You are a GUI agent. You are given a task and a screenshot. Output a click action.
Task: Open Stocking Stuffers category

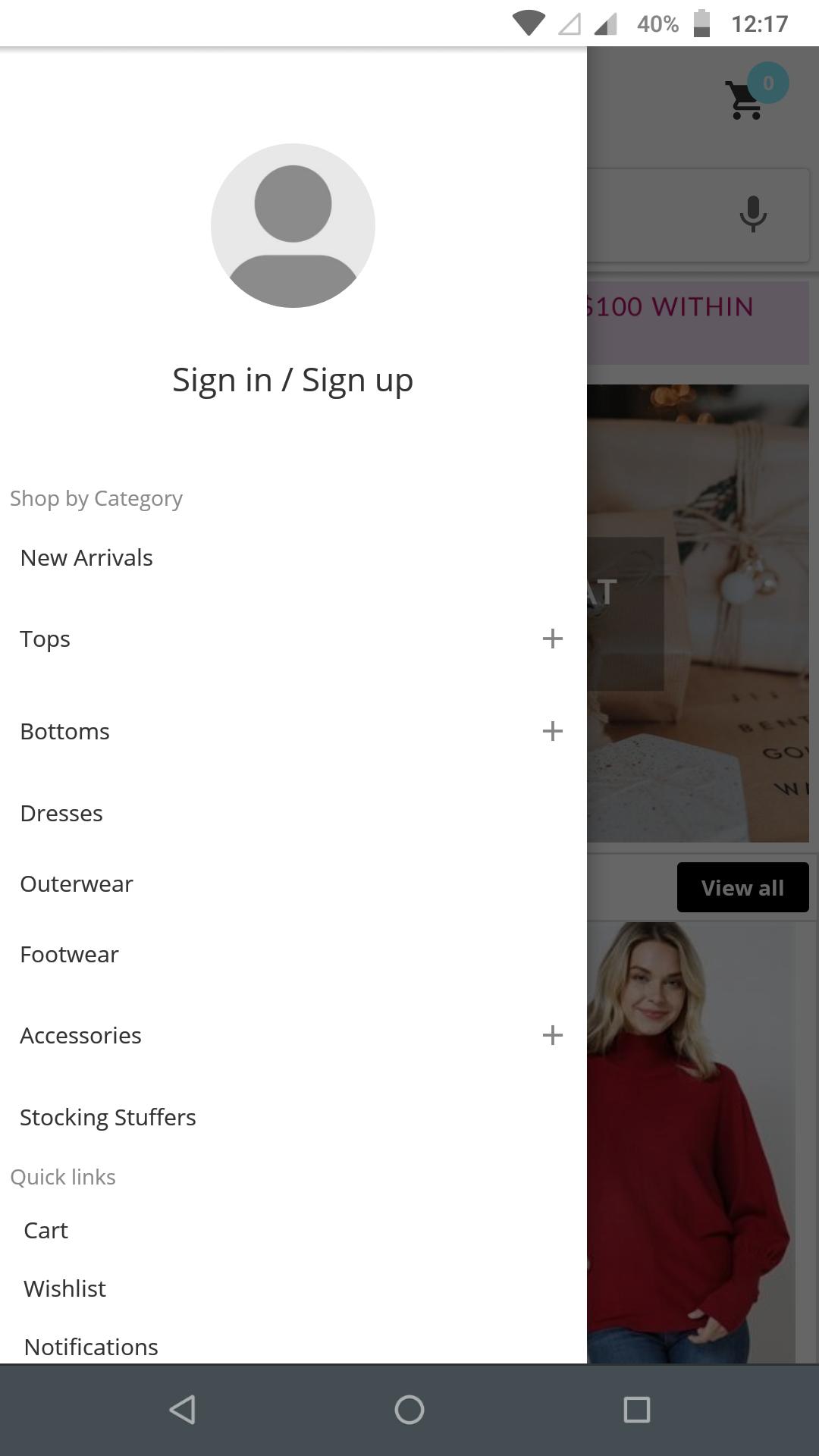pyautogui.click(x=108, y=1117)
